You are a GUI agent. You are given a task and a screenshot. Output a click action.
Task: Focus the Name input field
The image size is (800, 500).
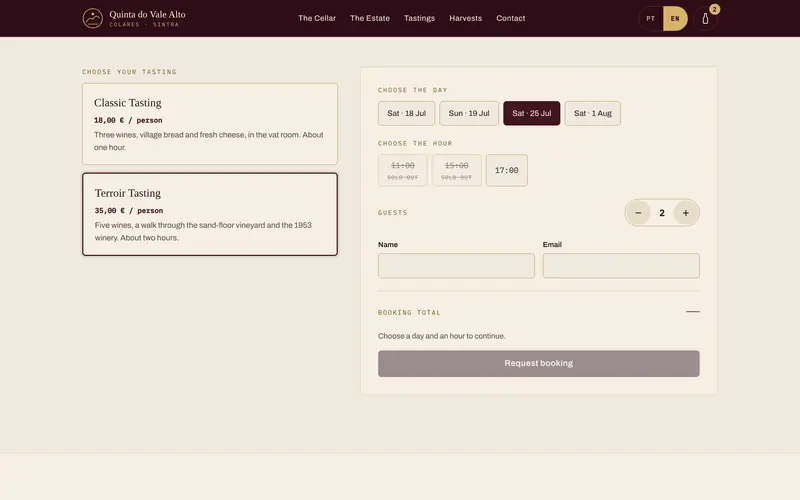(456, 266)
